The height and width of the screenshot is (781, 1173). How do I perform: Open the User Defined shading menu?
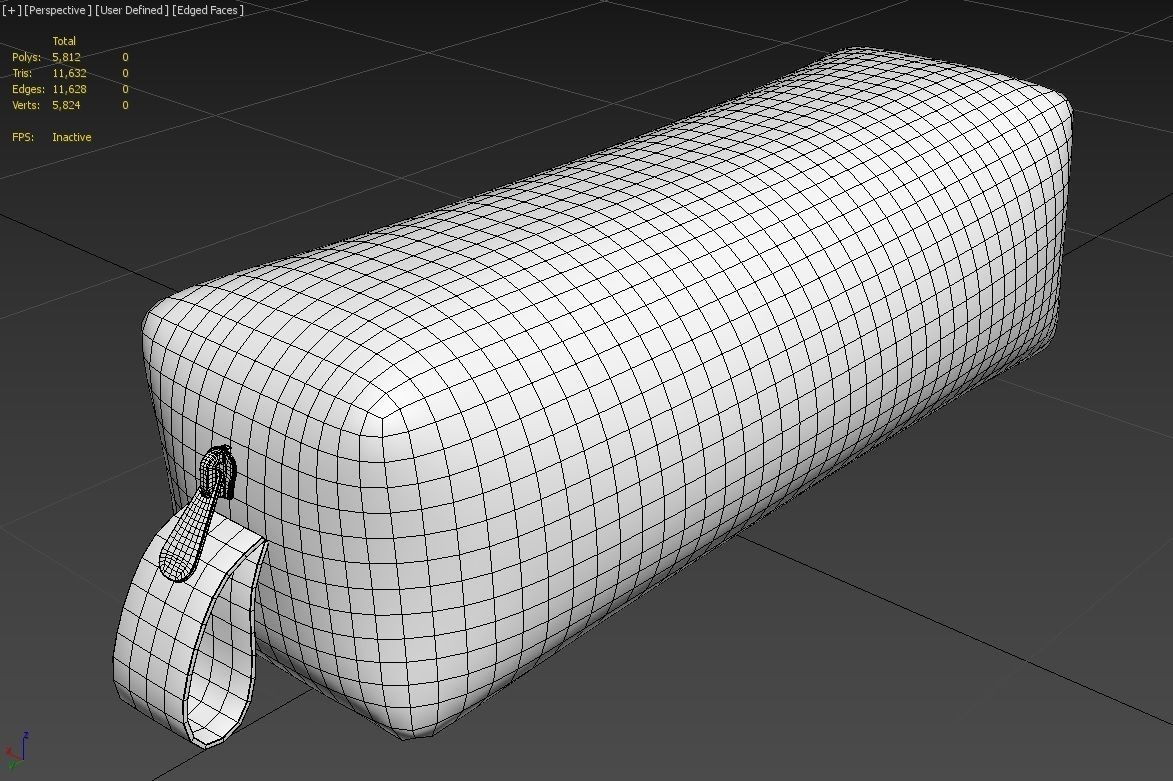click(132, 10)
